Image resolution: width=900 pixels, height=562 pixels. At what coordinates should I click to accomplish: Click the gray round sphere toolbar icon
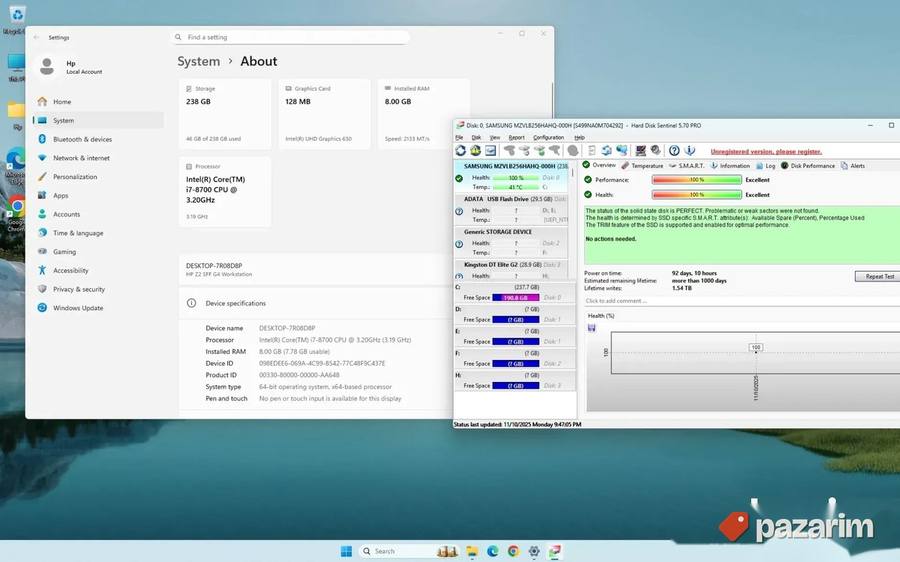(x=573, y=150)
